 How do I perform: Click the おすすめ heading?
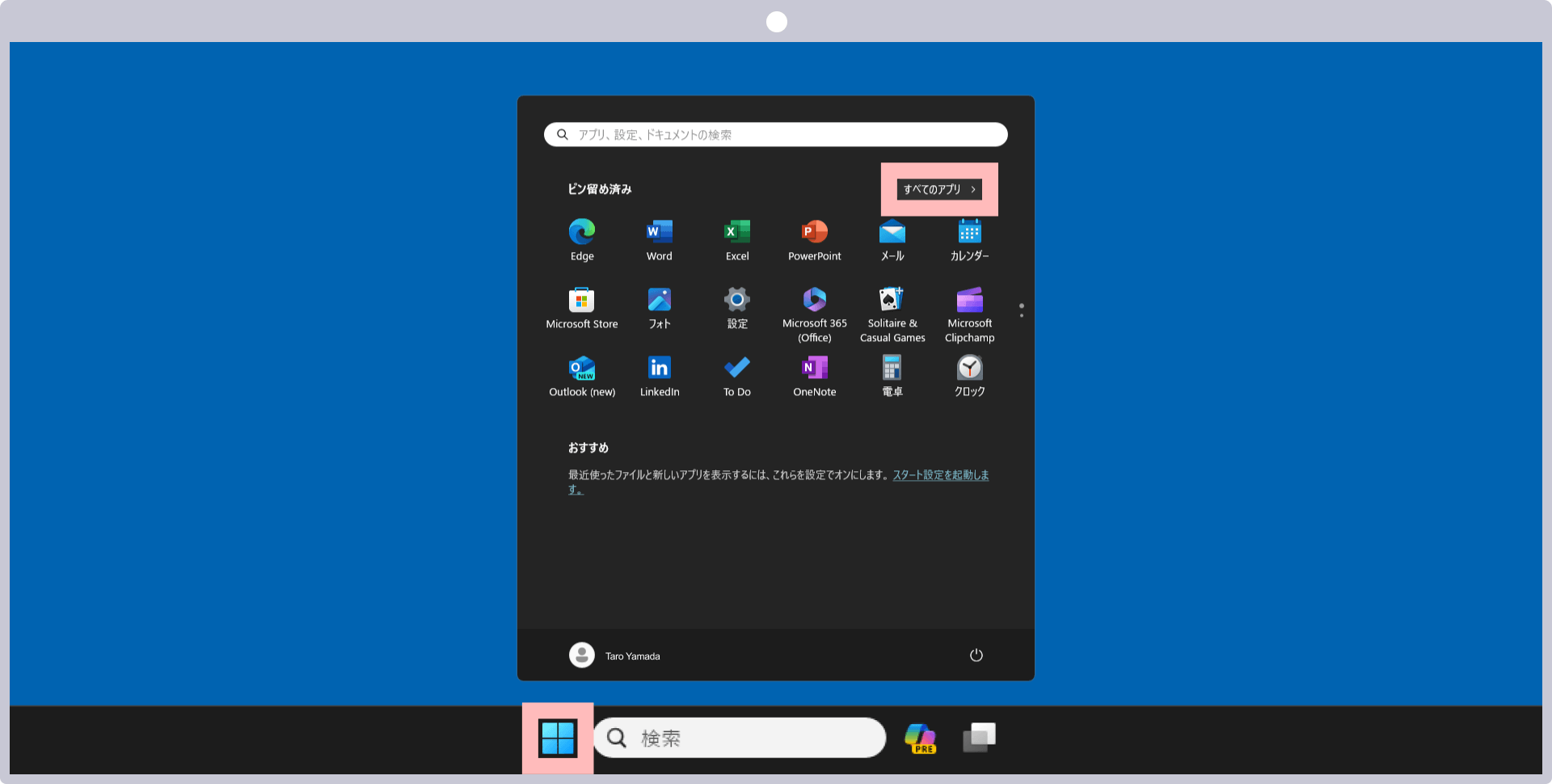pos(588,448)
